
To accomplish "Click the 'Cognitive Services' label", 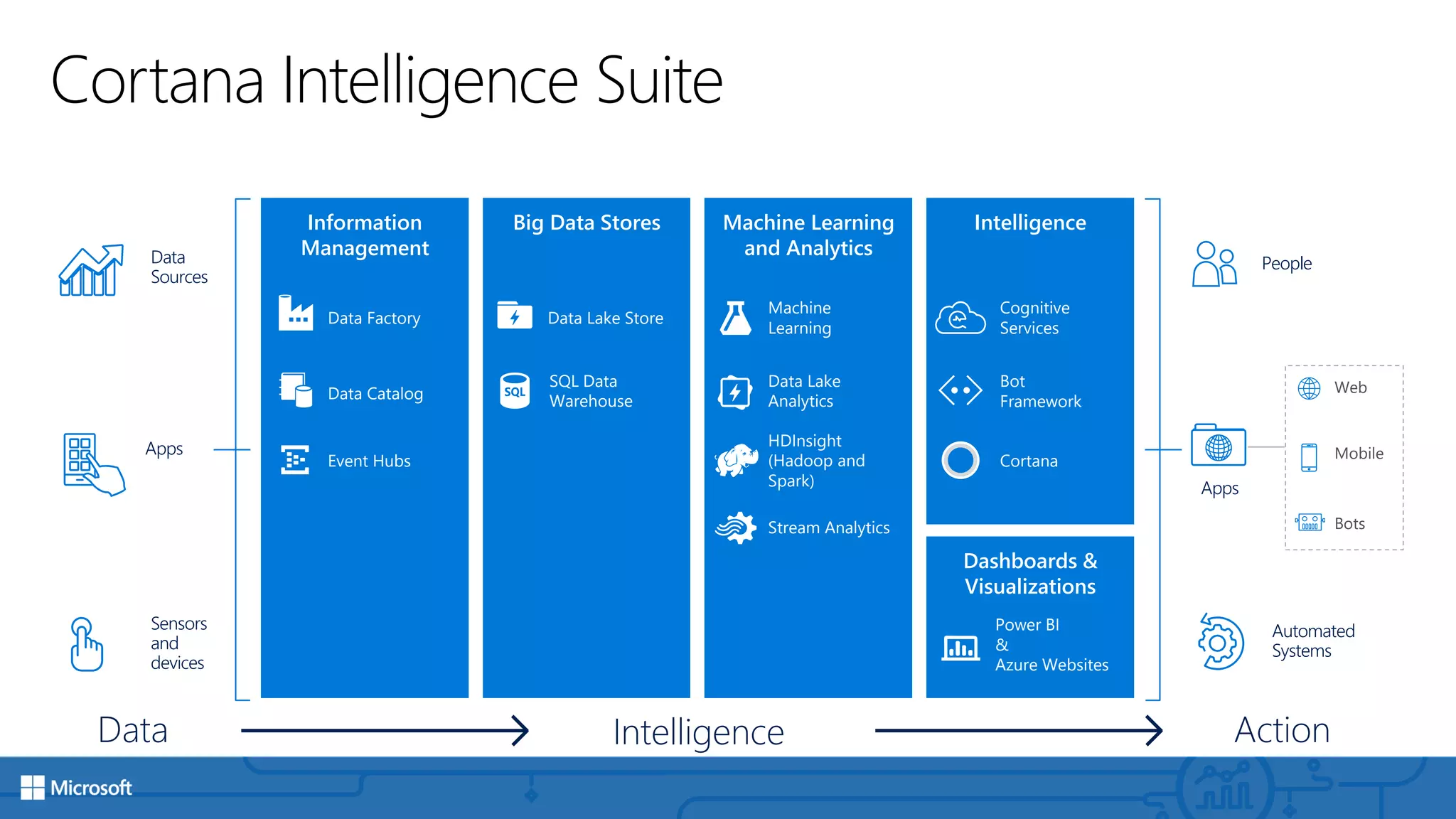I will (x=1034, y=318).
